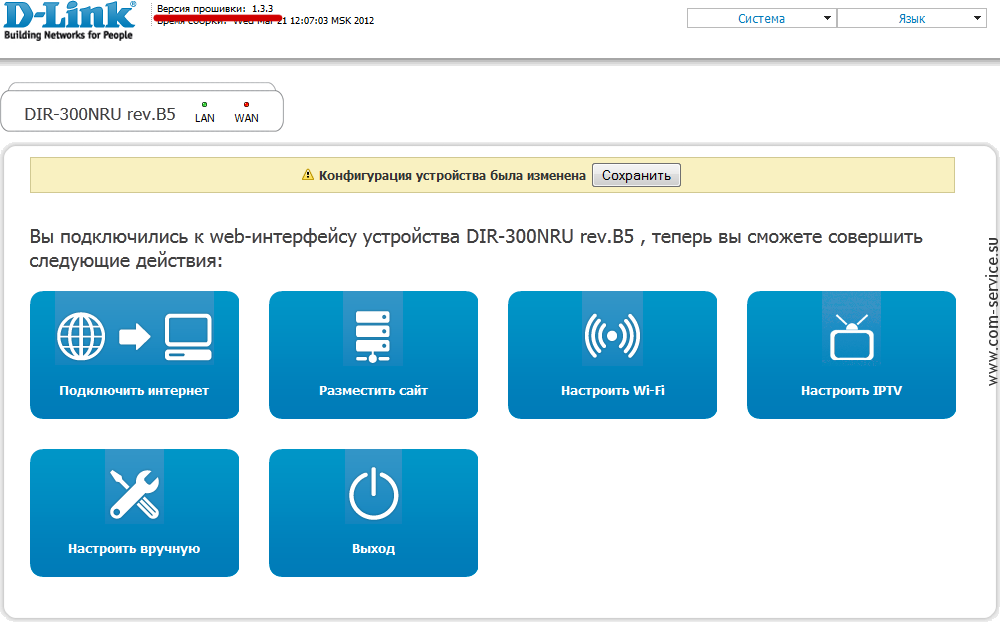Click the red WAN status indicator
The height and width of the screenshot is (622, 1000).
(246, 105)
